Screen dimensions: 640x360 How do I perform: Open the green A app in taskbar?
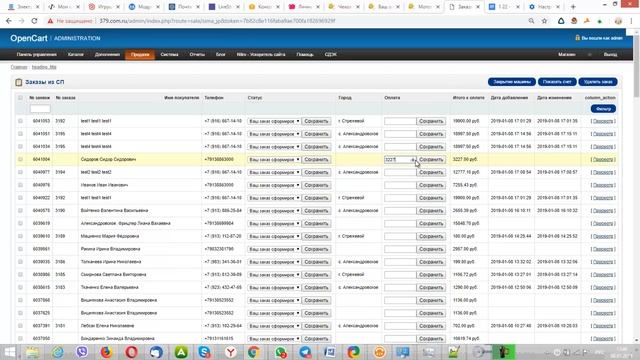(181, 352)
